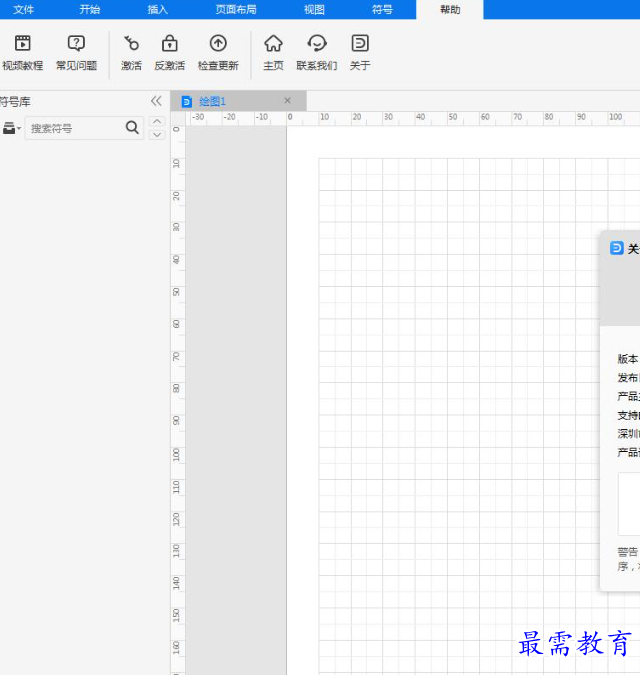Click the magnifier search icon in symbol library

pos(132,127)
